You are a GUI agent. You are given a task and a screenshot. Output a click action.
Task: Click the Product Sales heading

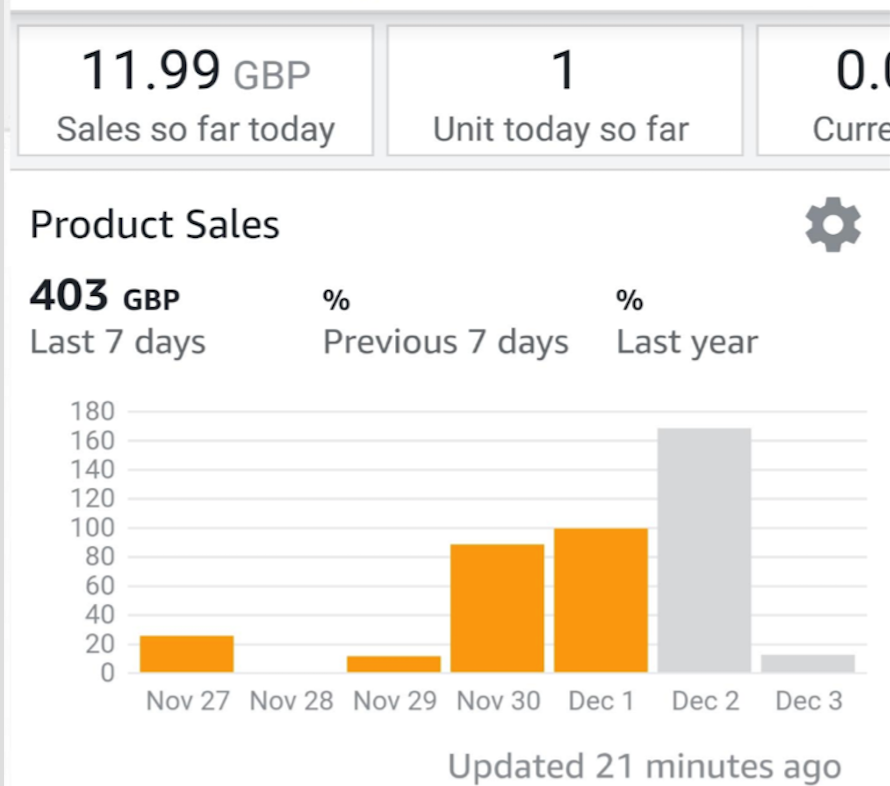point(155,224)
